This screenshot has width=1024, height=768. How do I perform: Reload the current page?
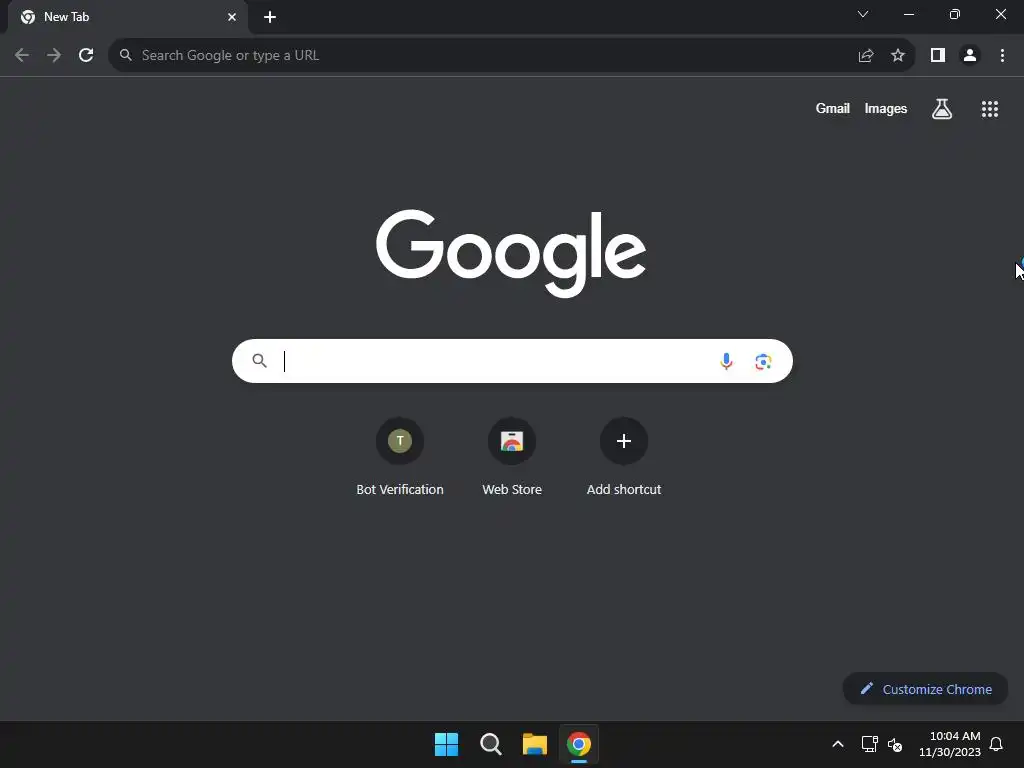(86, 56)
